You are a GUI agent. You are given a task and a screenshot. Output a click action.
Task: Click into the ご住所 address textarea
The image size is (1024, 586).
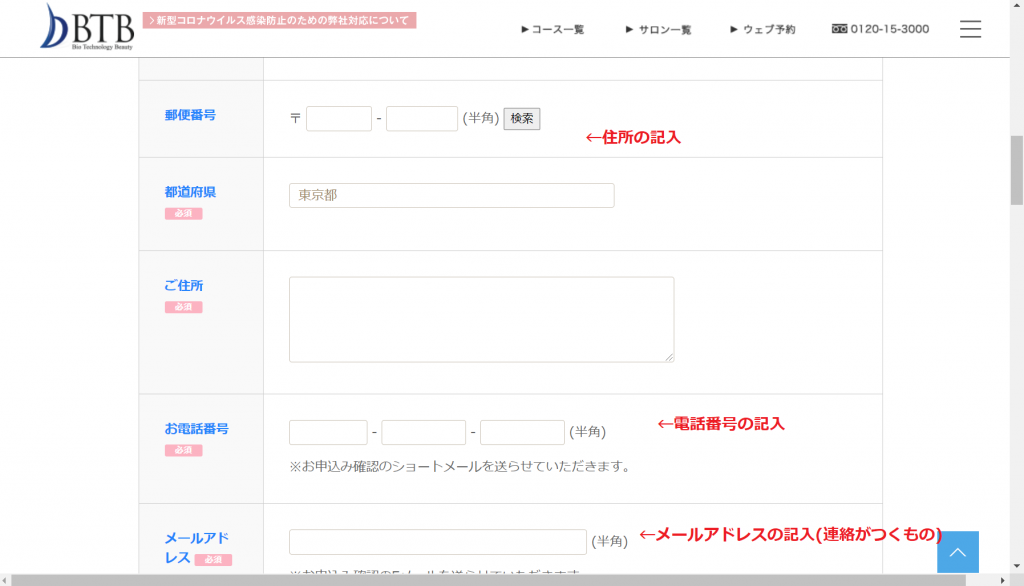tap(481, 319)
